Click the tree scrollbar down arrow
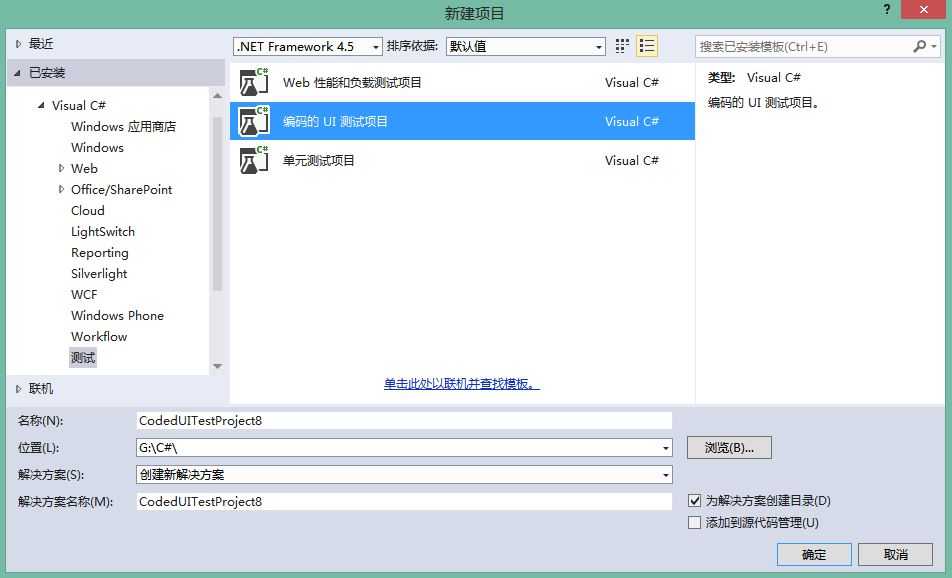Screen dimensions: 952x578 (217, 366)
